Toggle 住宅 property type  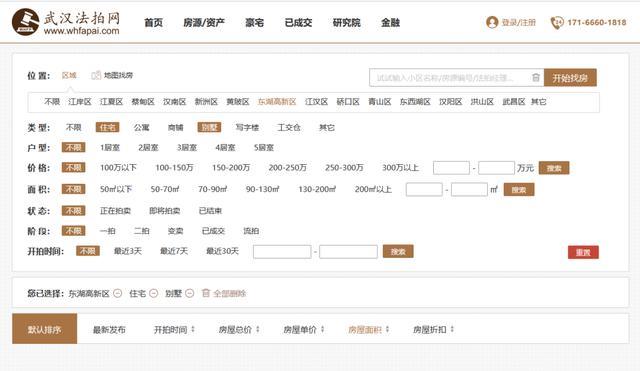(x=107, y=127)
